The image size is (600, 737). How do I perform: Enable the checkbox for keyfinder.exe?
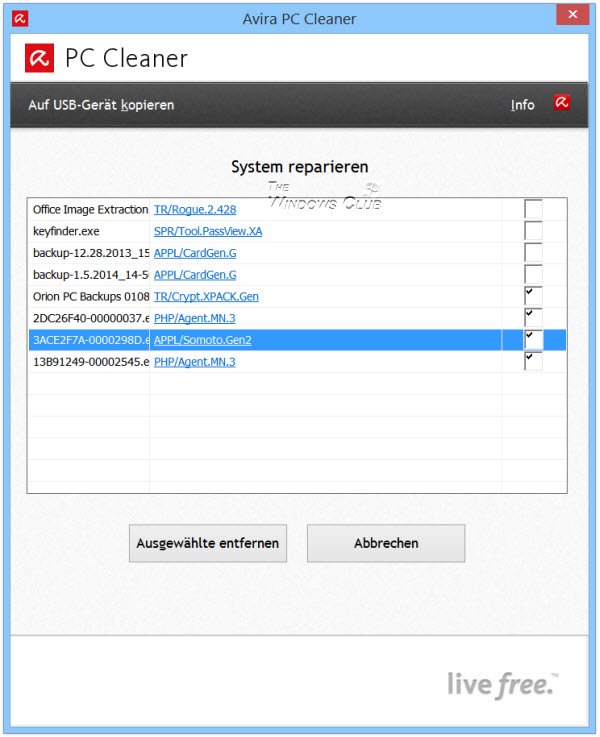click(x=534, y=231)
